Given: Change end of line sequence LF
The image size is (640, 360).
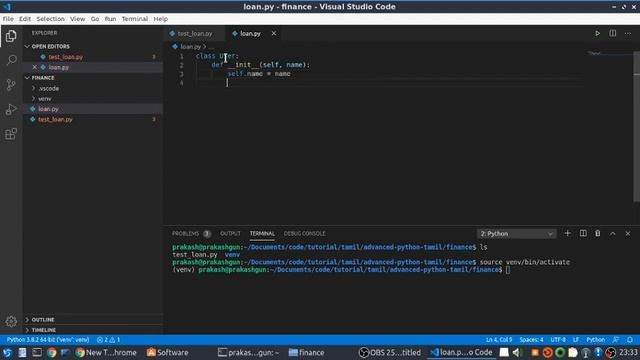Looking at the screenshot, I should [576, 340].
